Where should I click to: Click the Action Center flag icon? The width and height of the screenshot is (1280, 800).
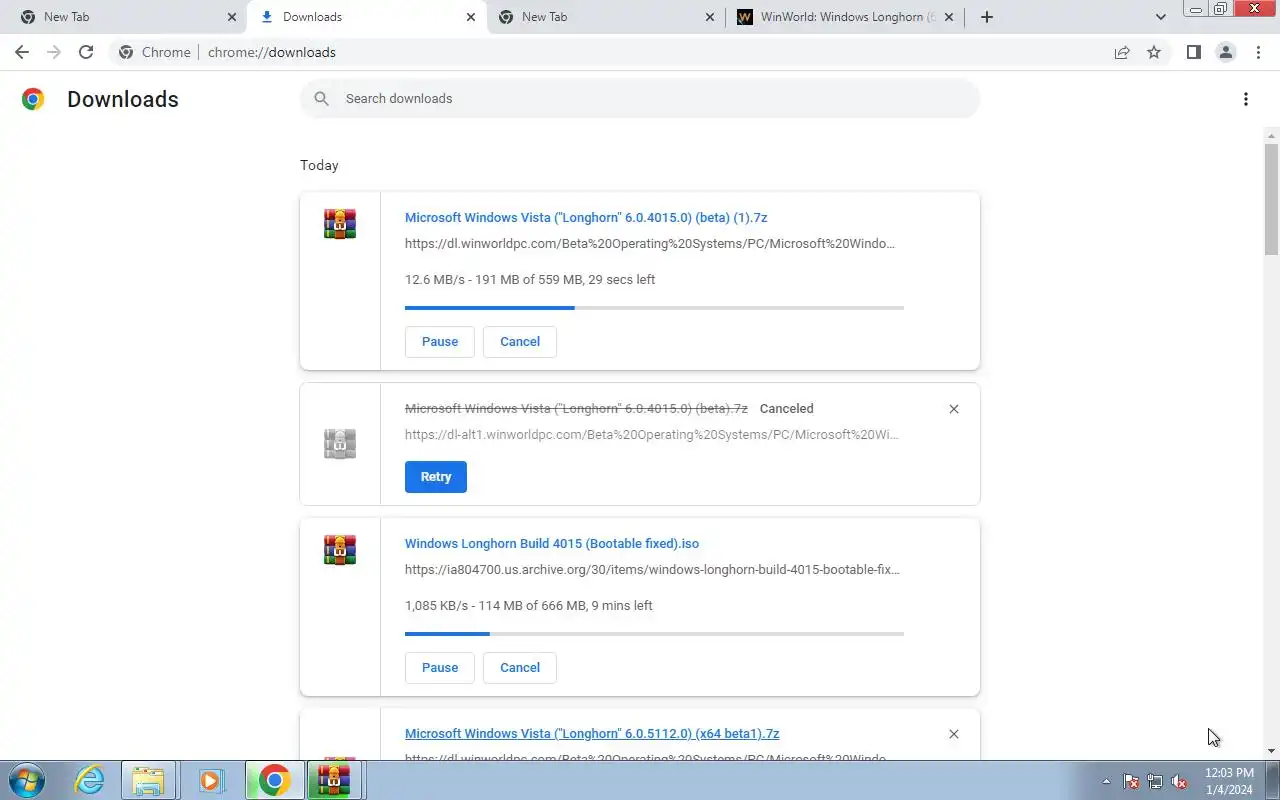1131,781
